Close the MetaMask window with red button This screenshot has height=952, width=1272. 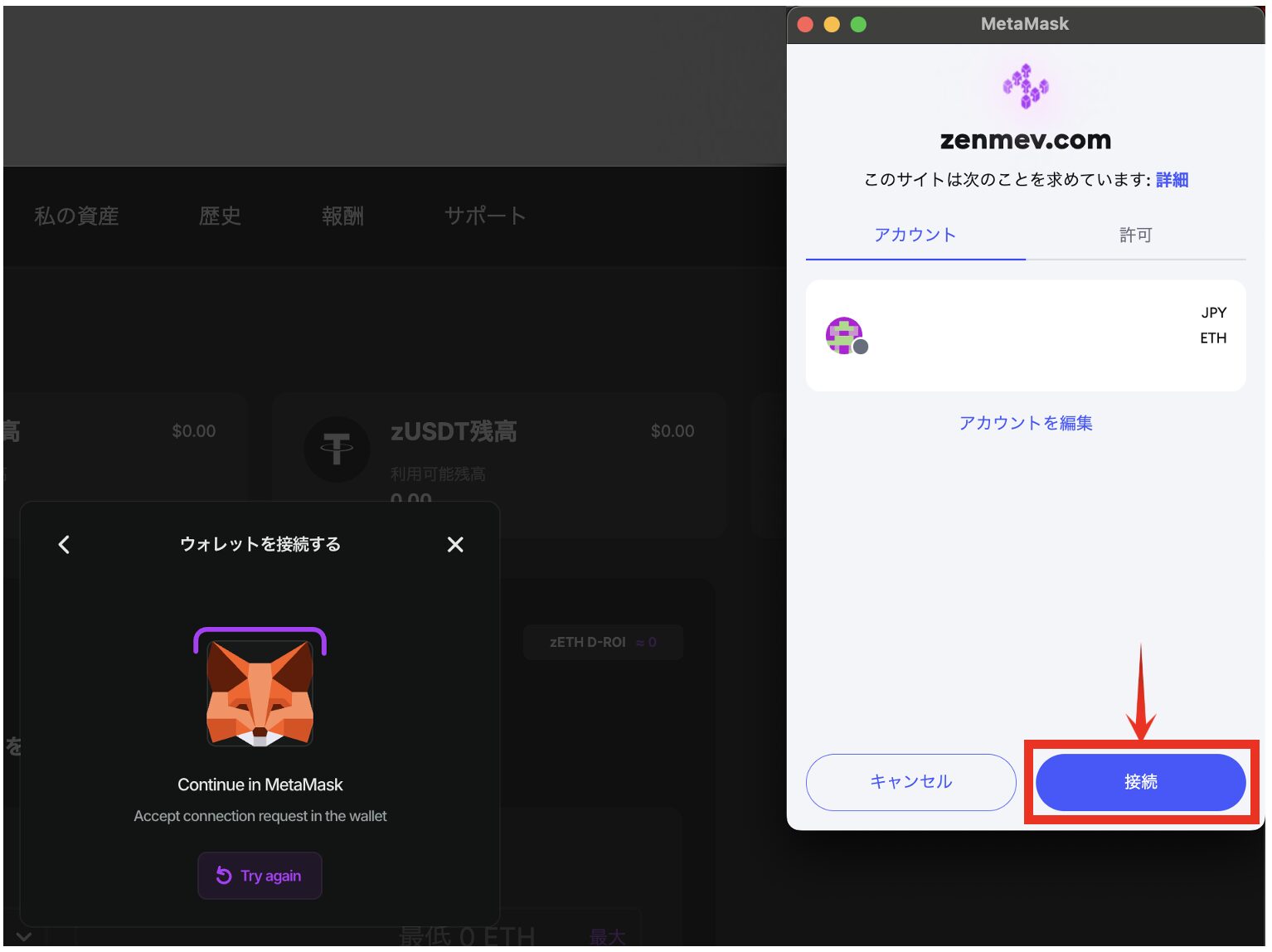805,25
